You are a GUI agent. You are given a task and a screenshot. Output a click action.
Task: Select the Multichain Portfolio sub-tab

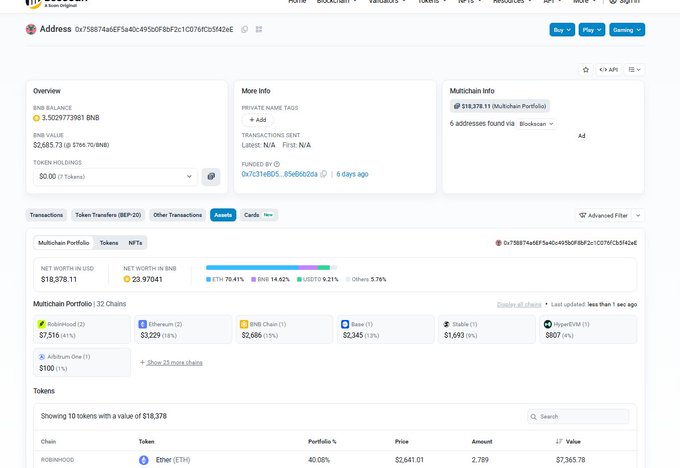(x=64, y=243)
